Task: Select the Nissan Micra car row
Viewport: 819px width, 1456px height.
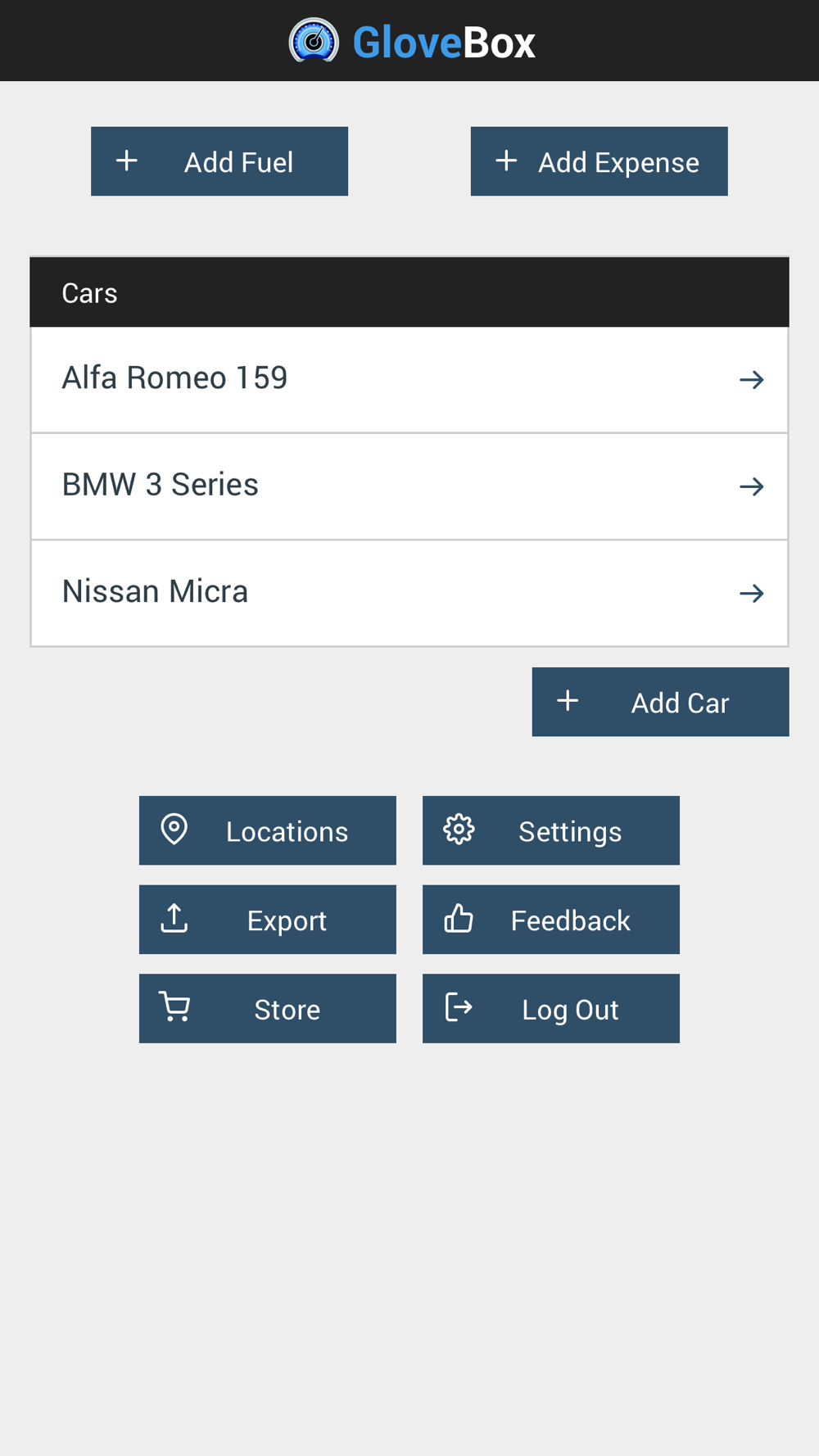Action: click(409, 594)
